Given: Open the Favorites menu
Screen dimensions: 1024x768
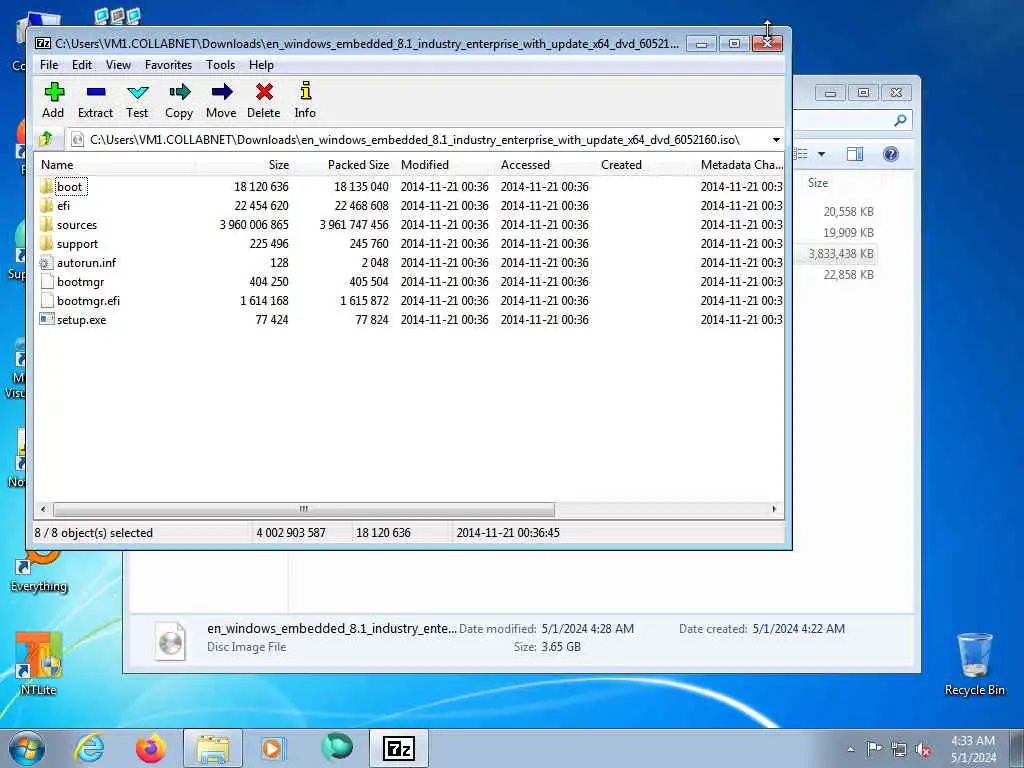Looking at the screenshot, I should 168,65.
